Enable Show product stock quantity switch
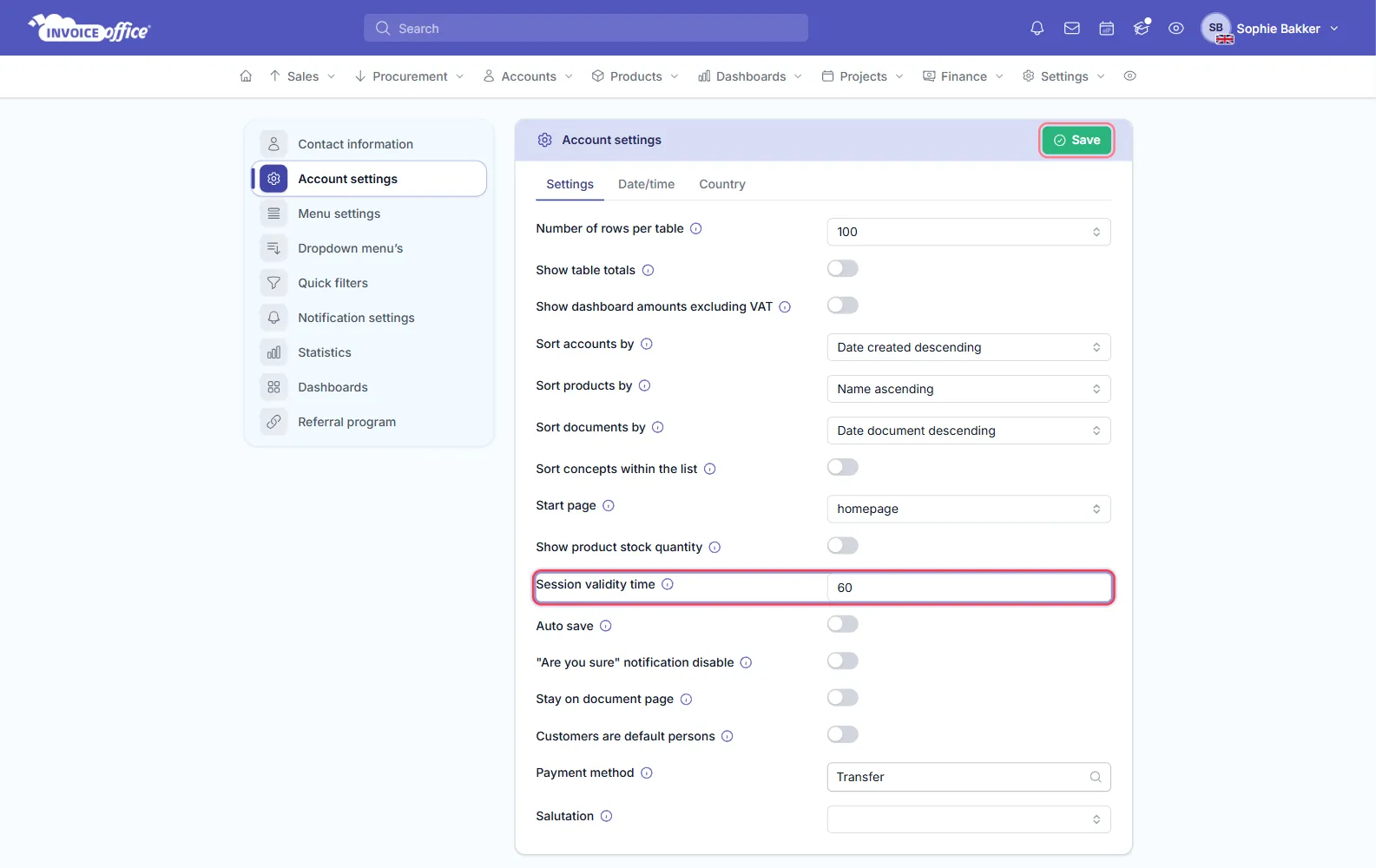Image resolution: width=1376 pixels, height=868 pixels. click(843, 546)
